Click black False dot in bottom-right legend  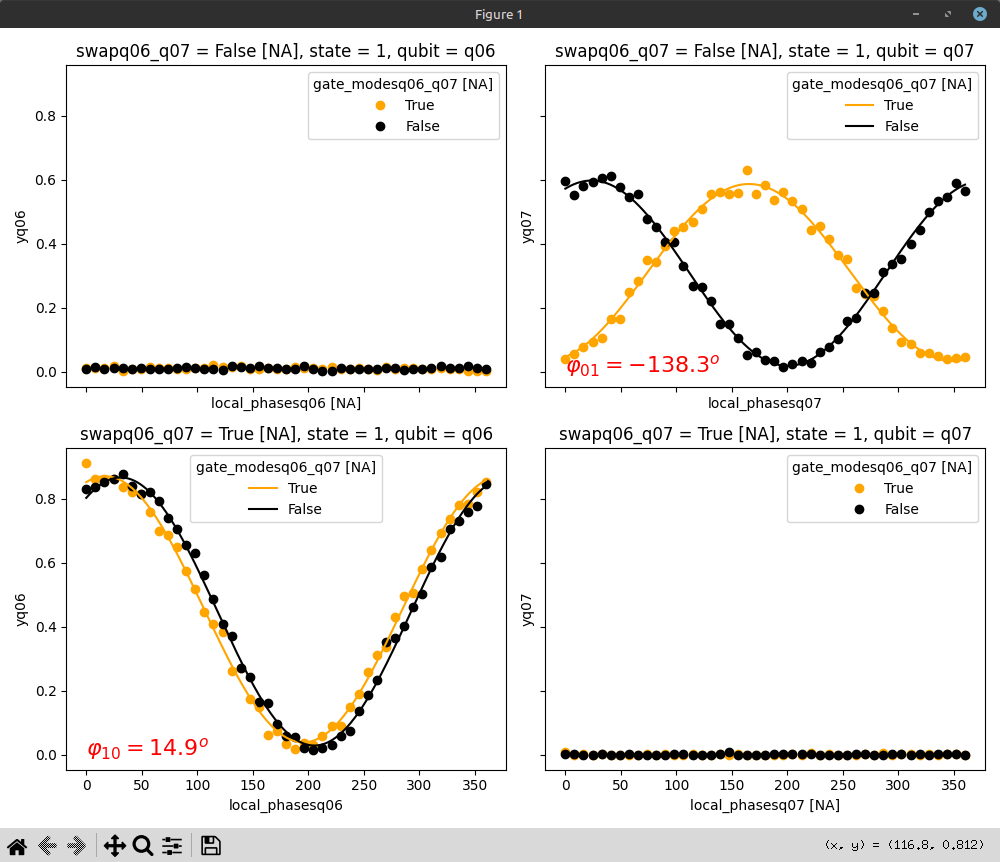pyautogui.click(x=858, y=509)
